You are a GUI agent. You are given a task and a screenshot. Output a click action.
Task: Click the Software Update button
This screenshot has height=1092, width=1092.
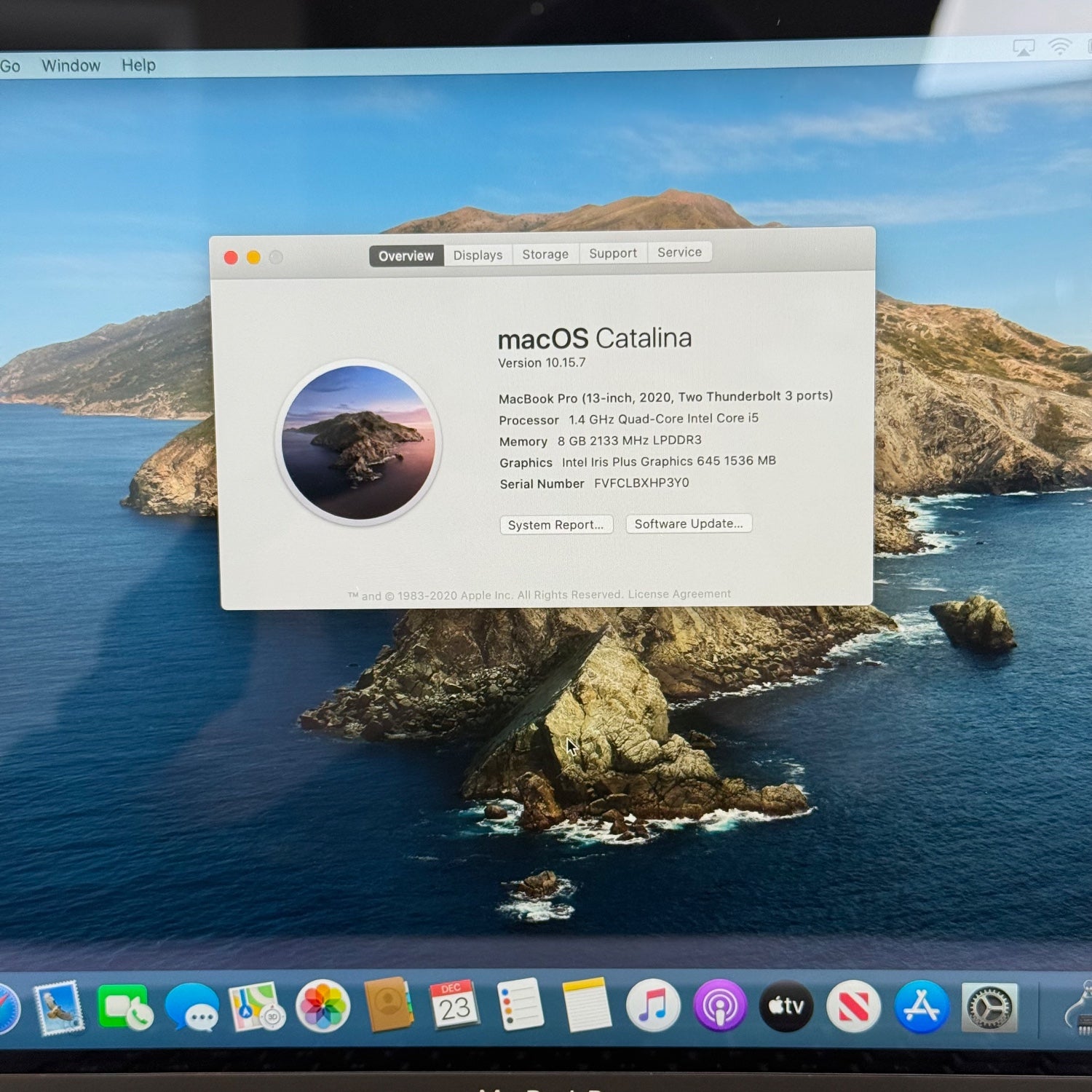pyautogui.click(x=689, y=523)
